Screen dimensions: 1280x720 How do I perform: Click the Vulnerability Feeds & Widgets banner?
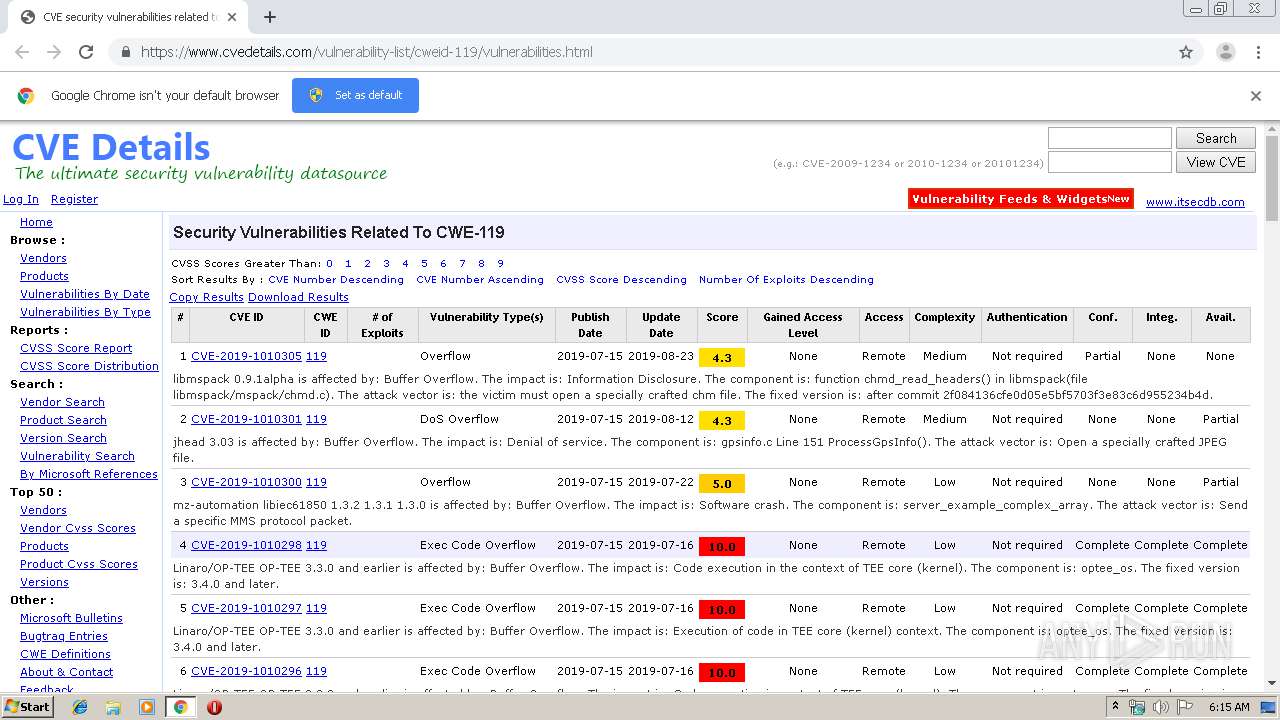[x=1021, y=199]
